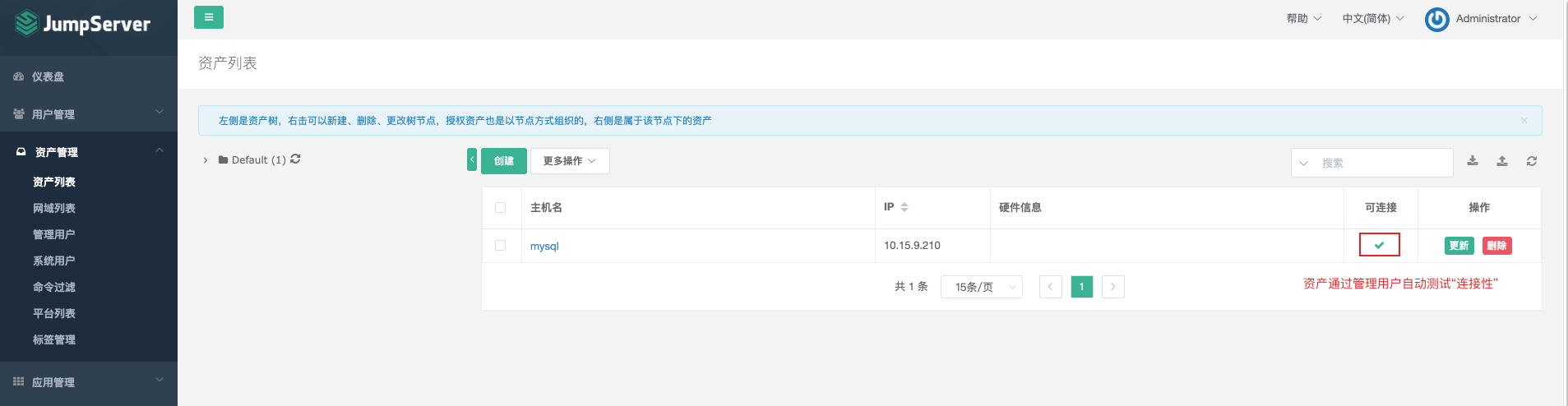
Task: Tick the mysql row checkbox
Action: (x=500, y=246)
